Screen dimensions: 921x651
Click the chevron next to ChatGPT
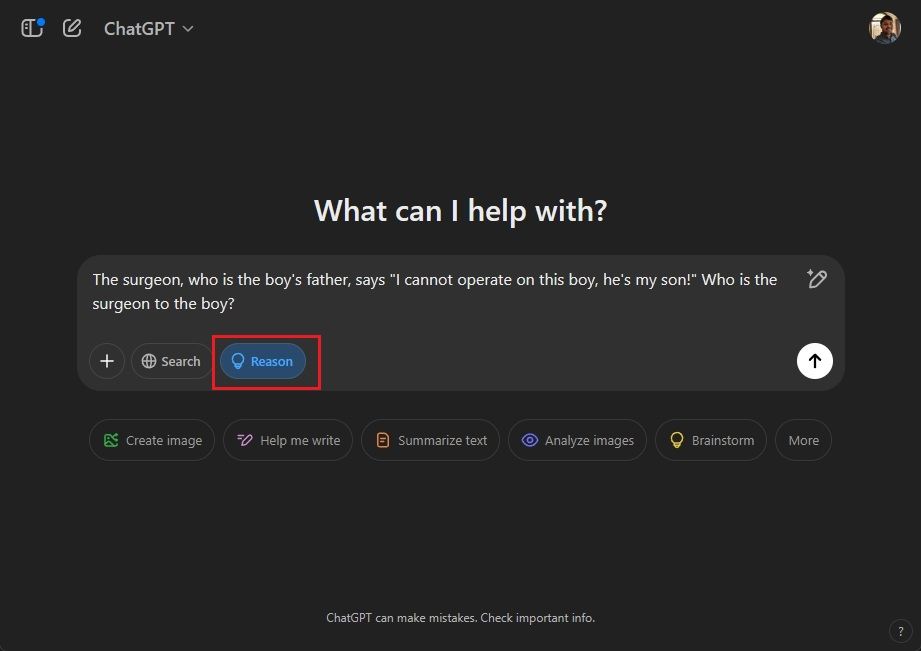point(188,29)
